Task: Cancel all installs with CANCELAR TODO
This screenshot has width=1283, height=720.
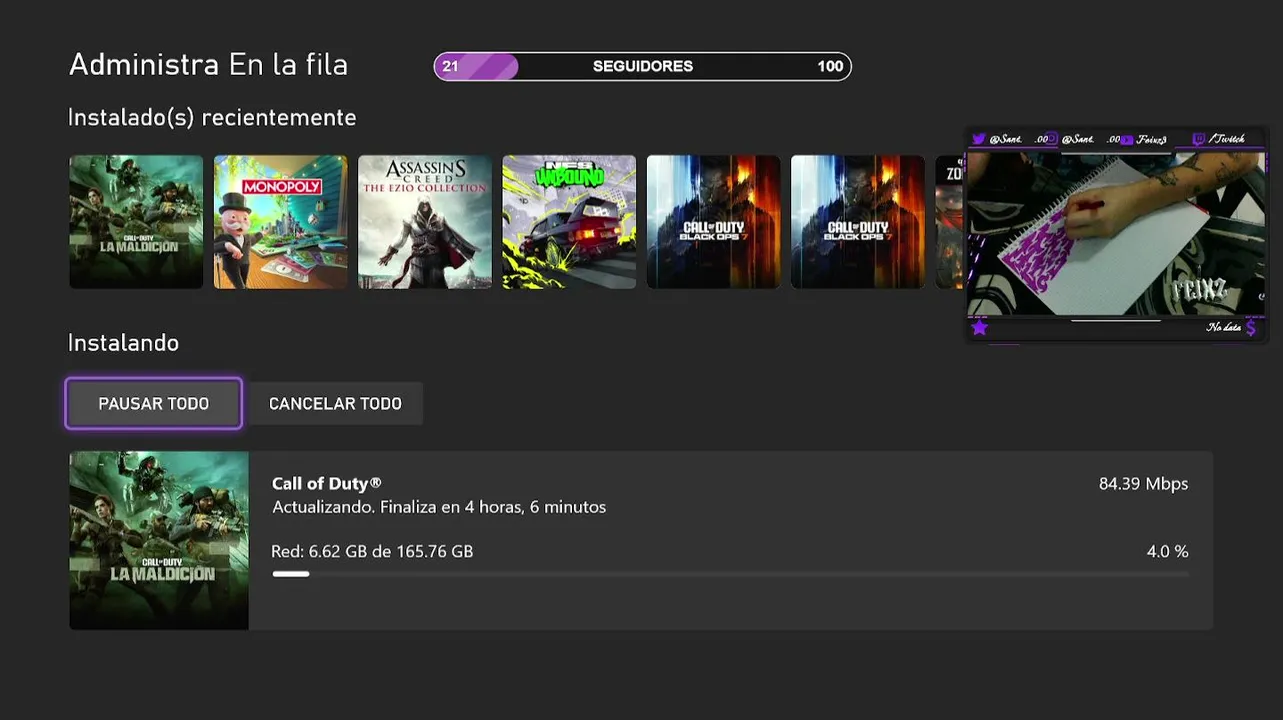Action: tap(335, 403)
